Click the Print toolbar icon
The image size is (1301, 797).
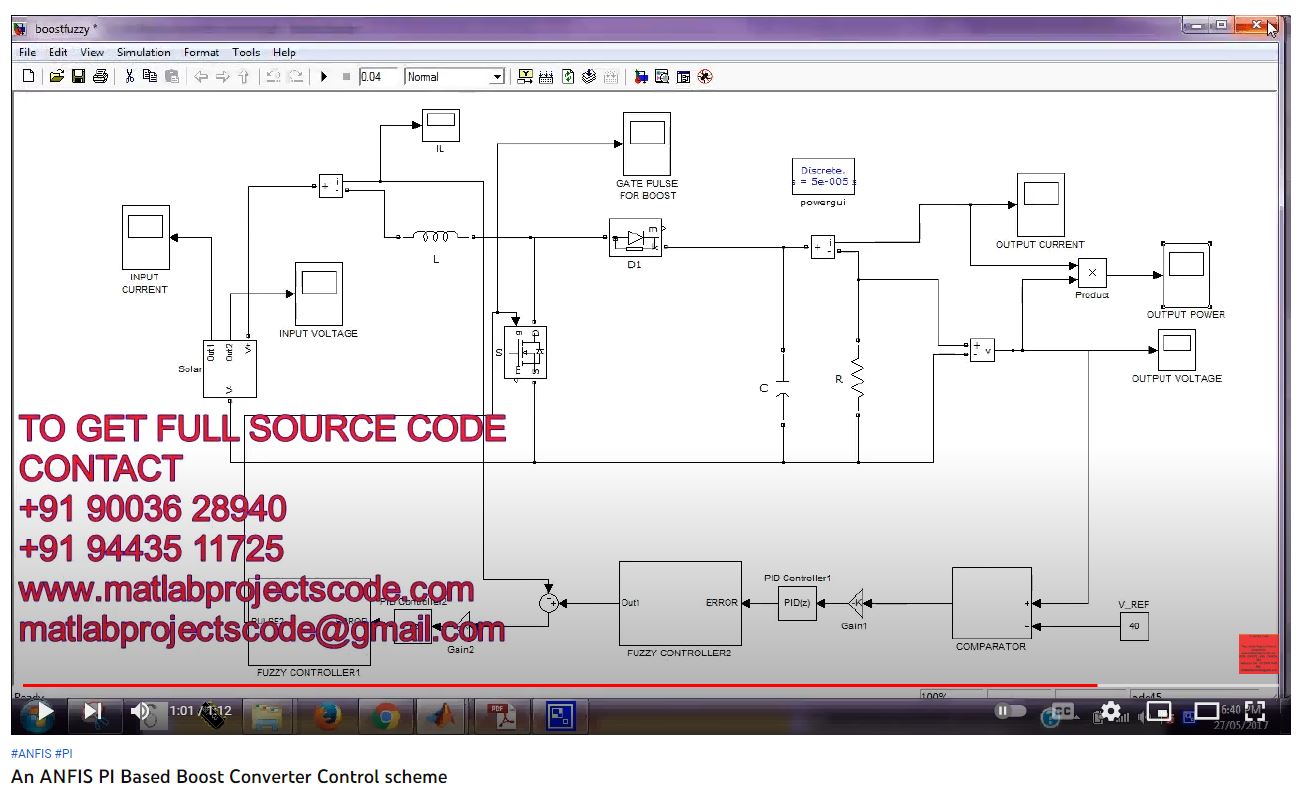[100, 77]
